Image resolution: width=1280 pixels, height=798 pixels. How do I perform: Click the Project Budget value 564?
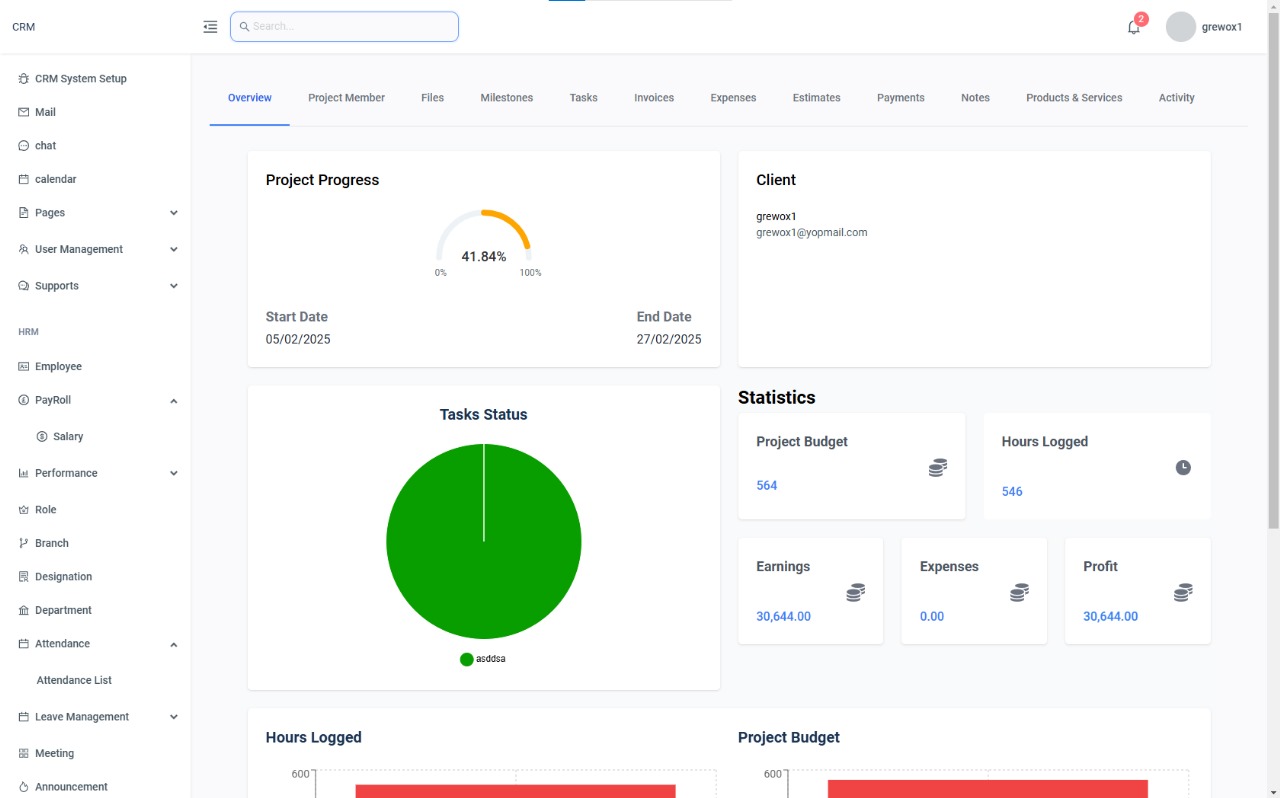[x=767, y=486]
